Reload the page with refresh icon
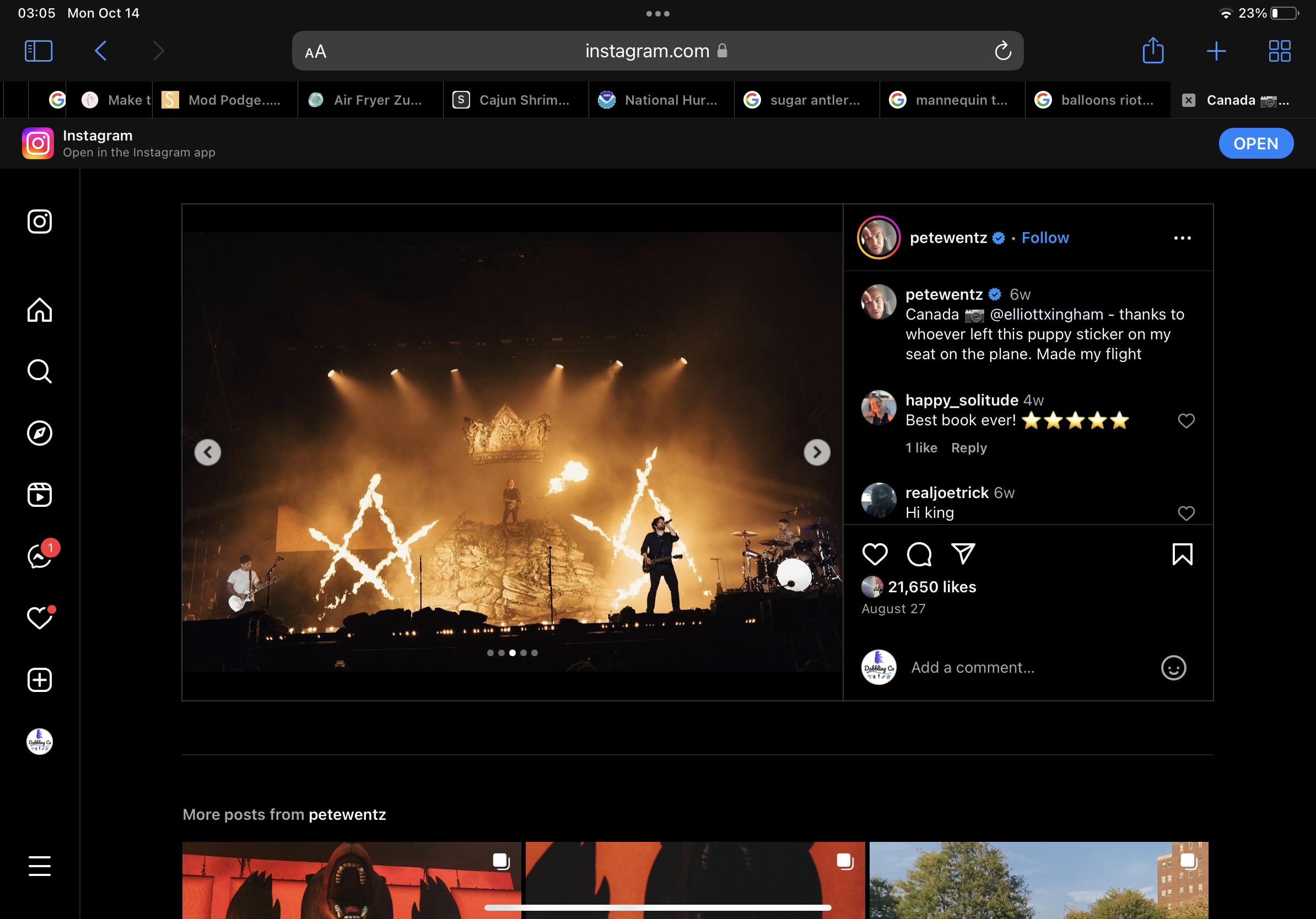Screen dimensions: 1316x919 (x=1002, y=51)
